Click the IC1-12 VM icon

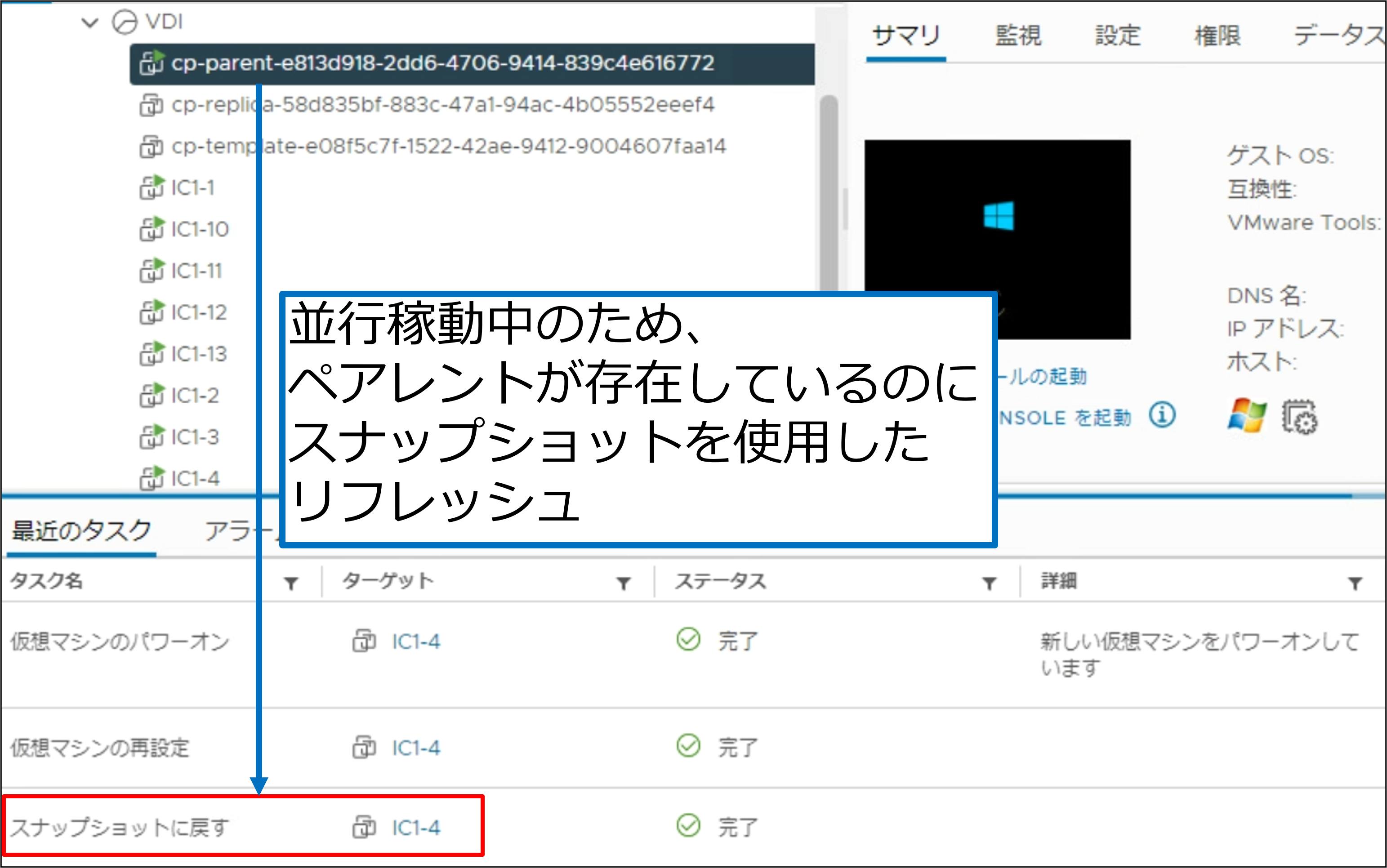pos(152,312)
